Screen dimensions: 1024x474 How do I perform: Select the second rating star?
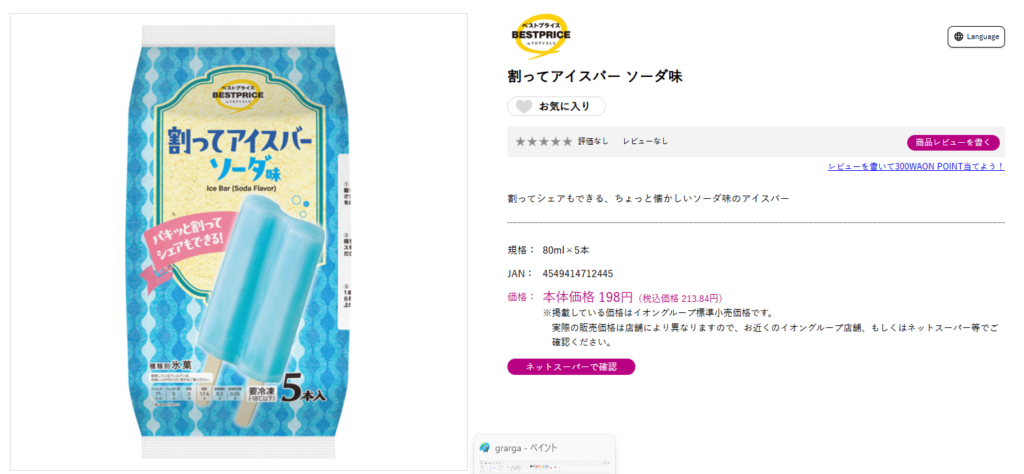click(532, 142)
